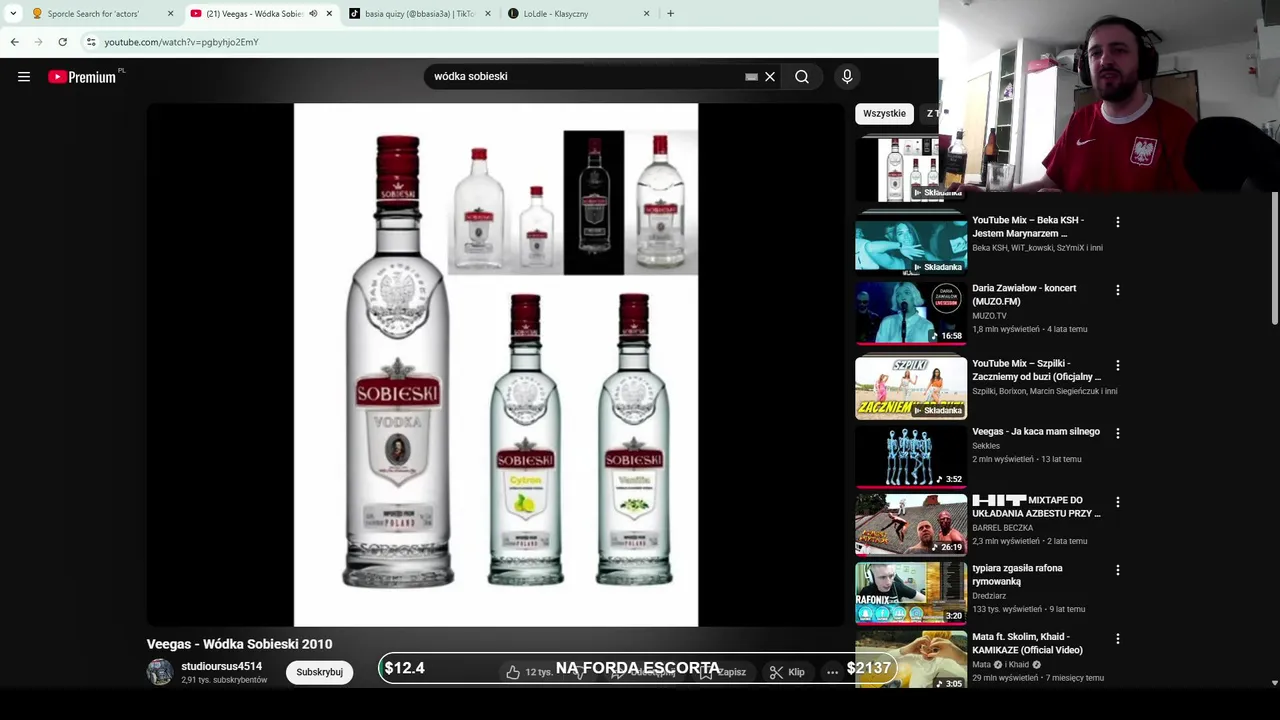
Task: Open options for Ja kaca mam silnego
Action: (1118, 434)
